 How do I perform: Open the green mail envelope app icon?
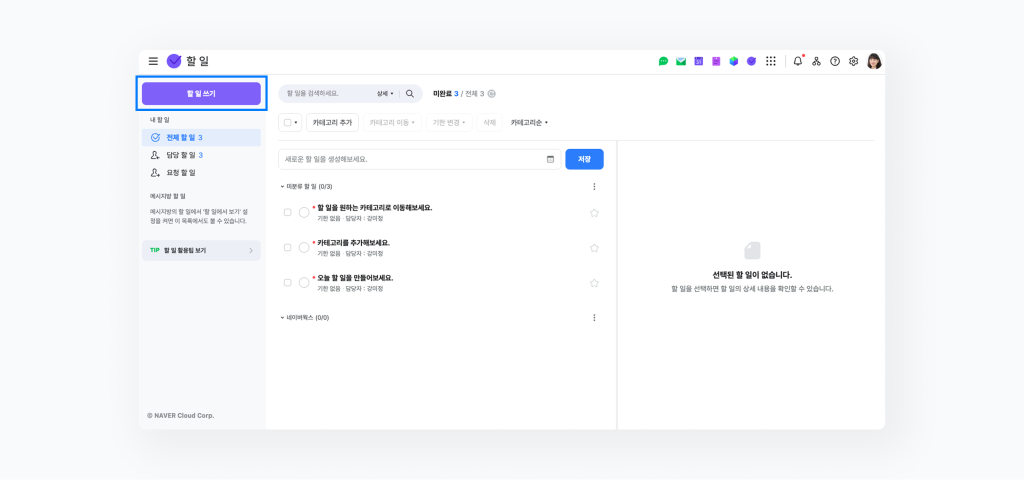681,61
